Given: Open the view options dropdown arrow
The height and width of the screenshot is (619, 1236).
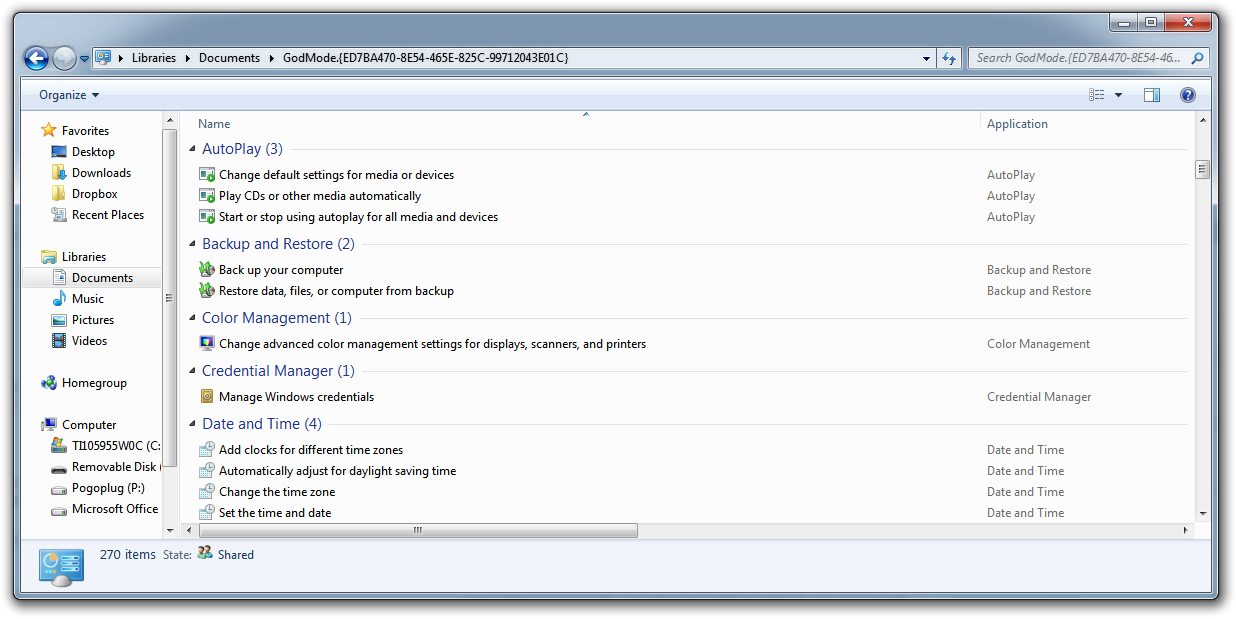Looking at the screenshot, I should coord(1118,95).
